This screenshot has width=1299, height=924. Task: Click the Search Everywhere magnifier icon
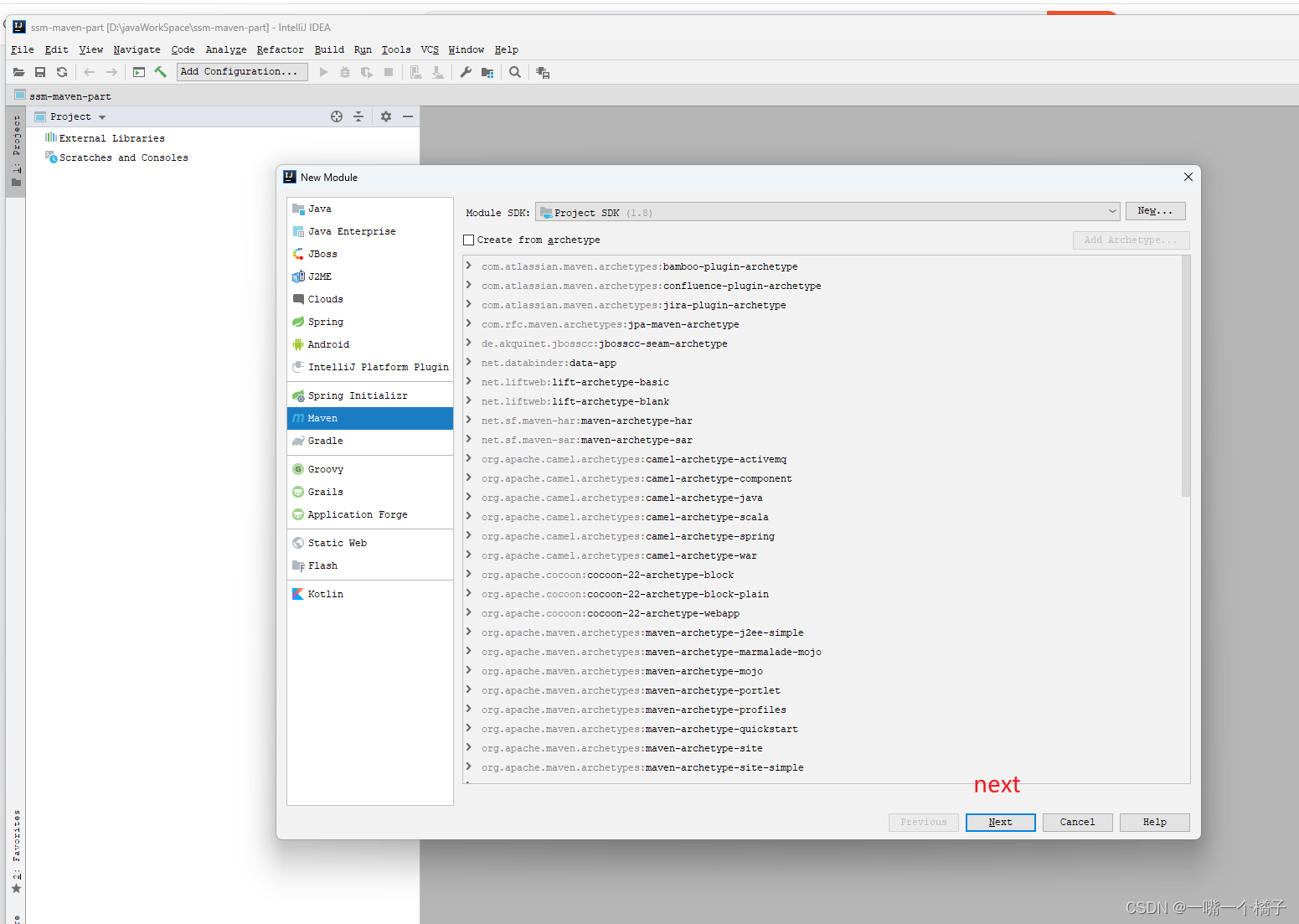515,72
